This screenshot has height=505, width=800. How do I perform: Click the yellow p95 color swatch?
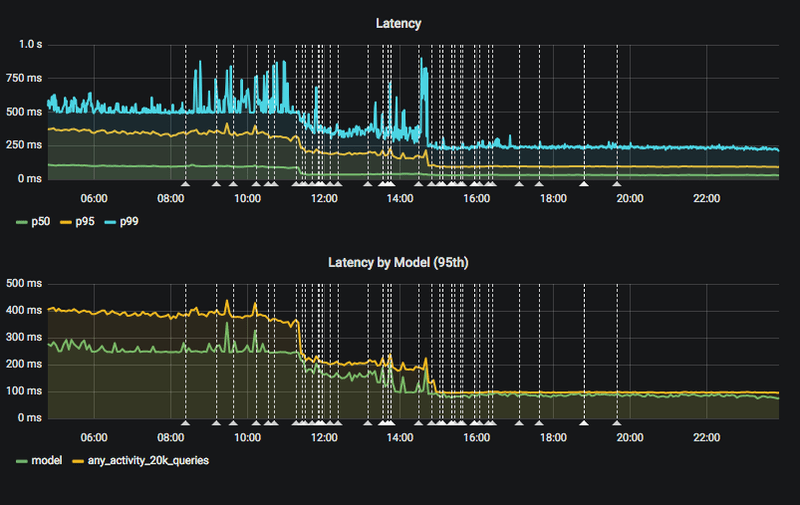tap(66, 222)
